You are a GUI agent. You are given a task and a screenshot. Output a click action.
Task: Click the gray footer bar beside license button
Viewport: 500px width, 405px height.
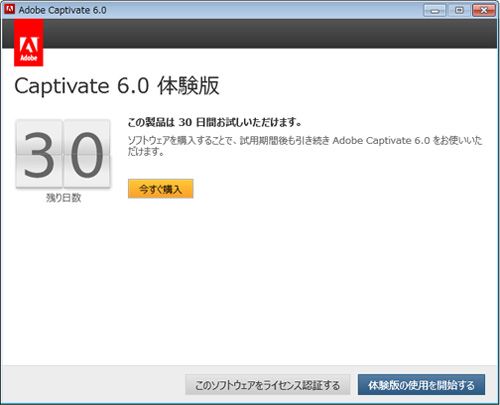click(x=93, y=384)
